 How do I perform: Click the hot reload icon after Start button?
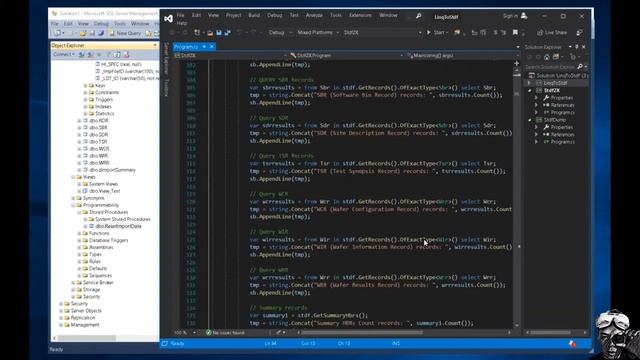coord(457,33)
